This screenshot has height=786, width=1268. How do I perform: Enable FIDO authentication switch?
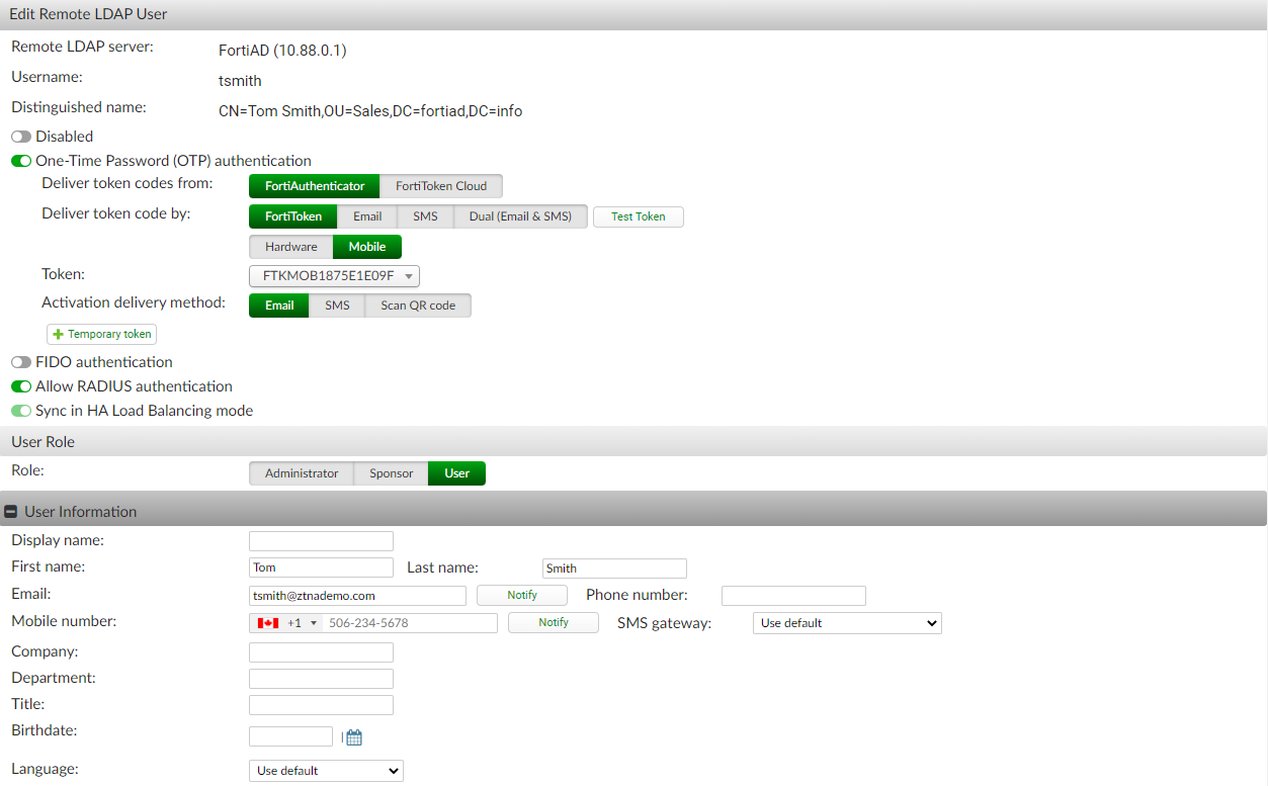[21, 362]
